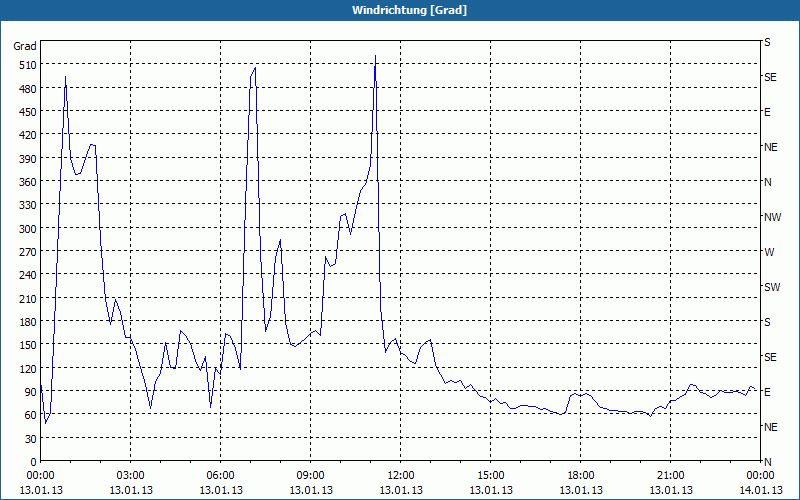
Task: Select the 90 tick label on left axis
Action: (x=31, y=392)
